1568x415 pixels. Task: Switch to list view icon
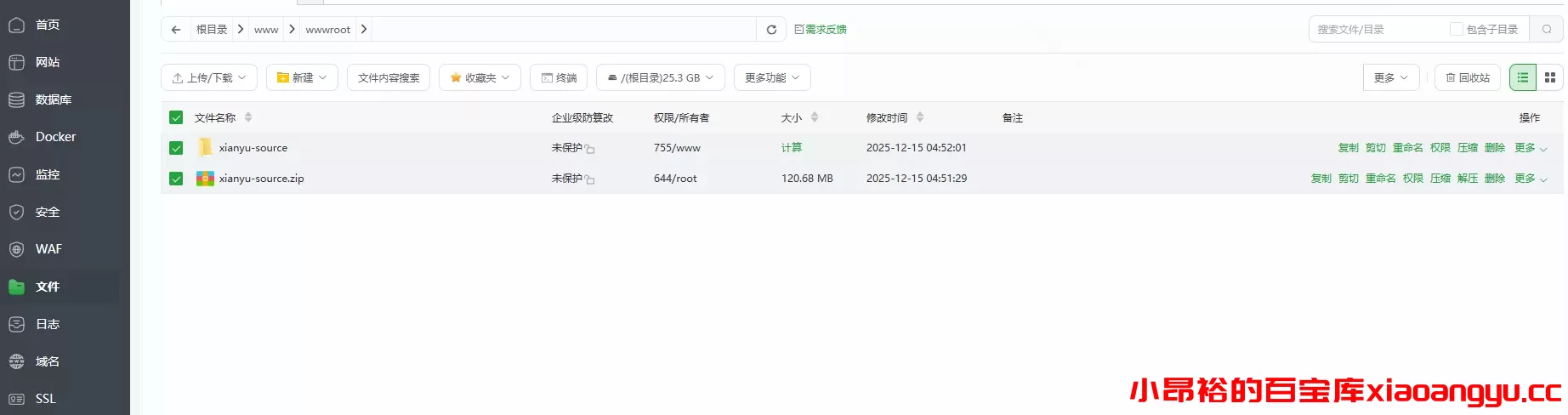[x=1523, y=77]
